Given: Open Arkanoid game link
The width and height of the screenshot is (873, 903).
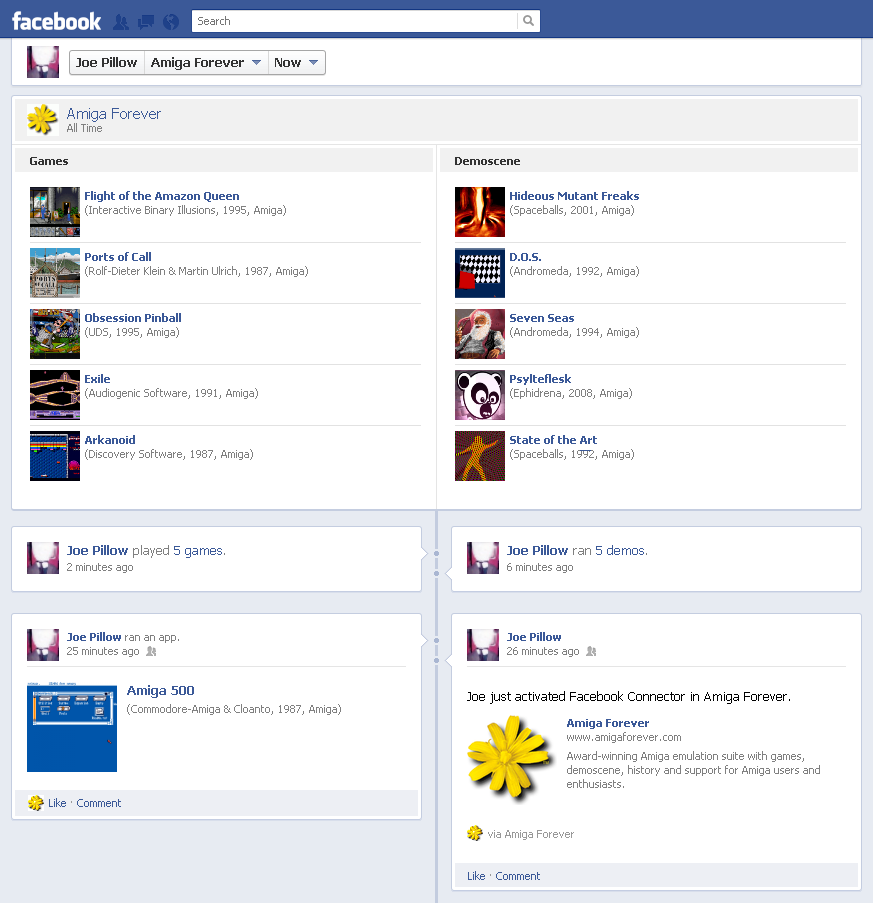Looking at the screenshot, I should [110, 440].
